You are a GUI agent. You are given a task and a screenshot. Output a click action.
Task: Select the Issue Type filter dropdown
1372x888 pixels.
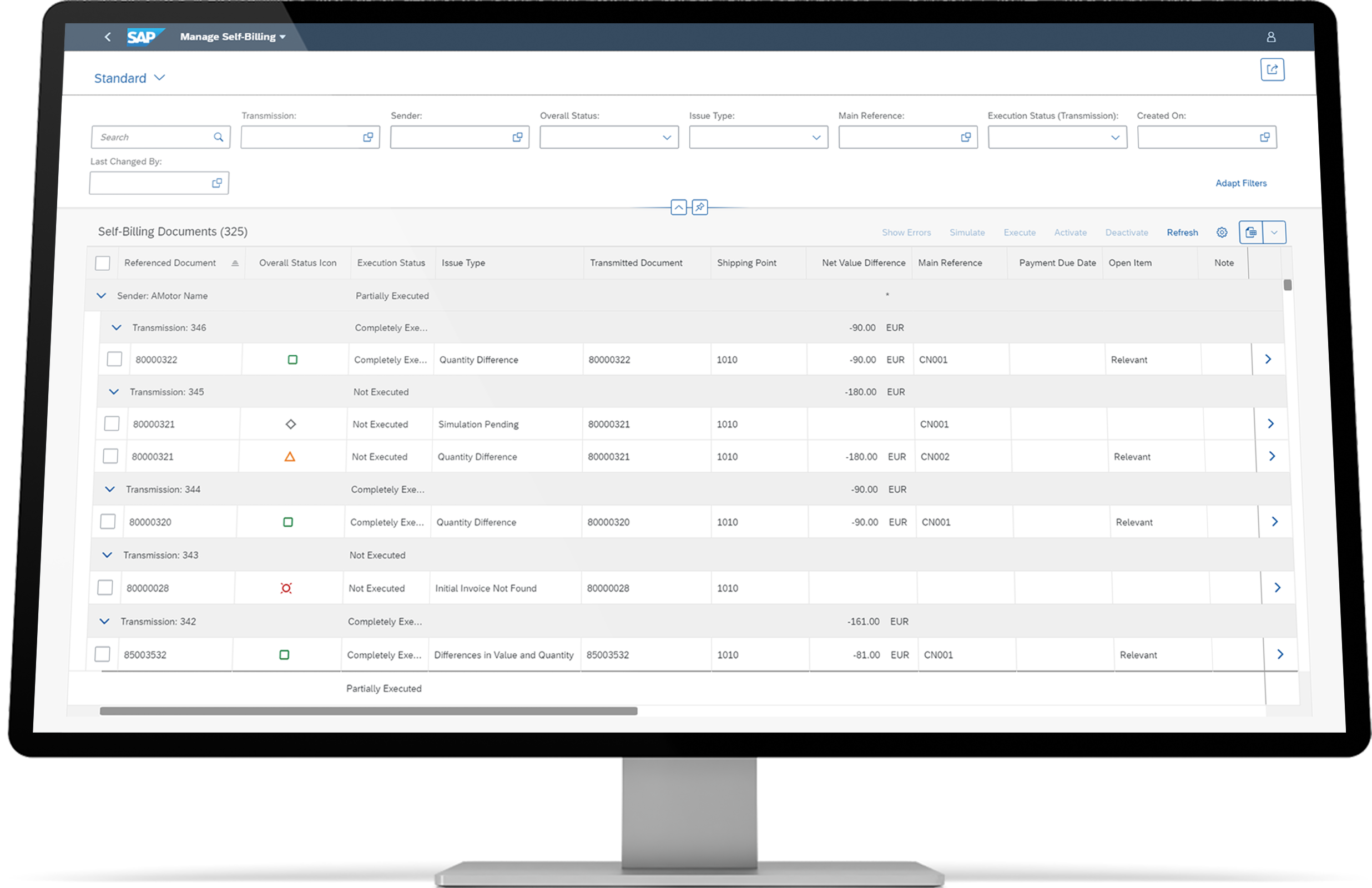tap(815, 137)
